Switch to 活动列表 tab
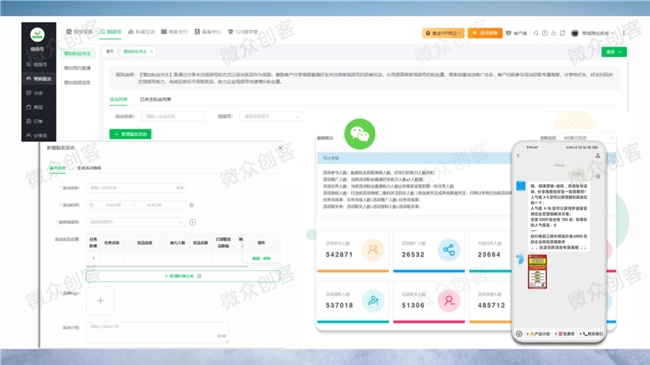 118,100
